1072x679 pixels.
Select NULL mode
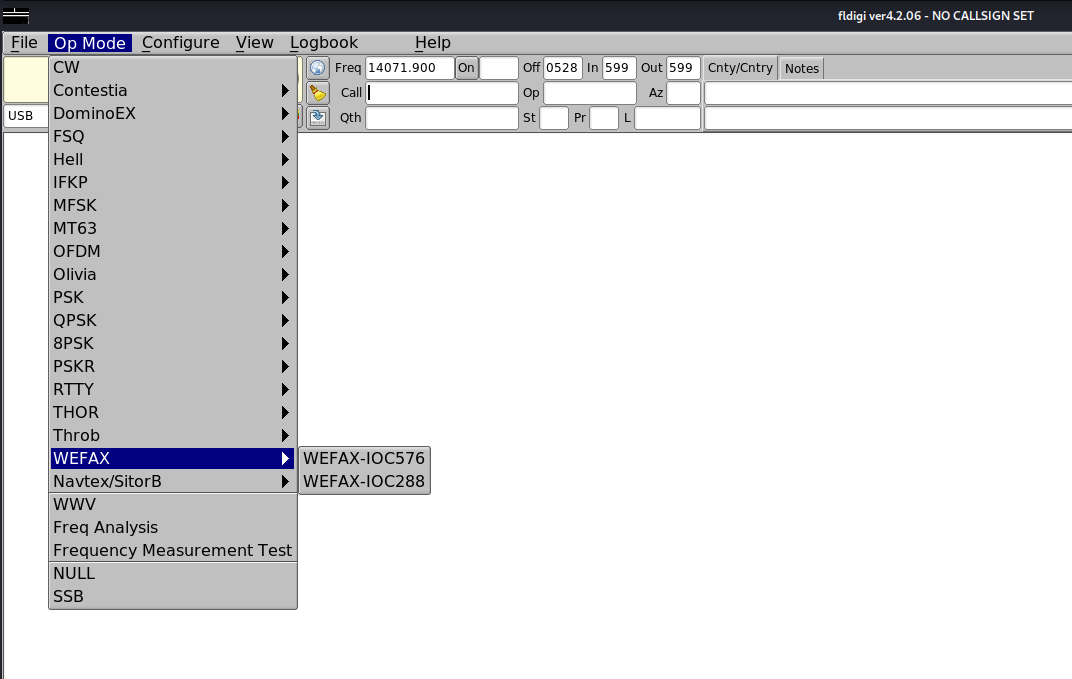[172, 574]
